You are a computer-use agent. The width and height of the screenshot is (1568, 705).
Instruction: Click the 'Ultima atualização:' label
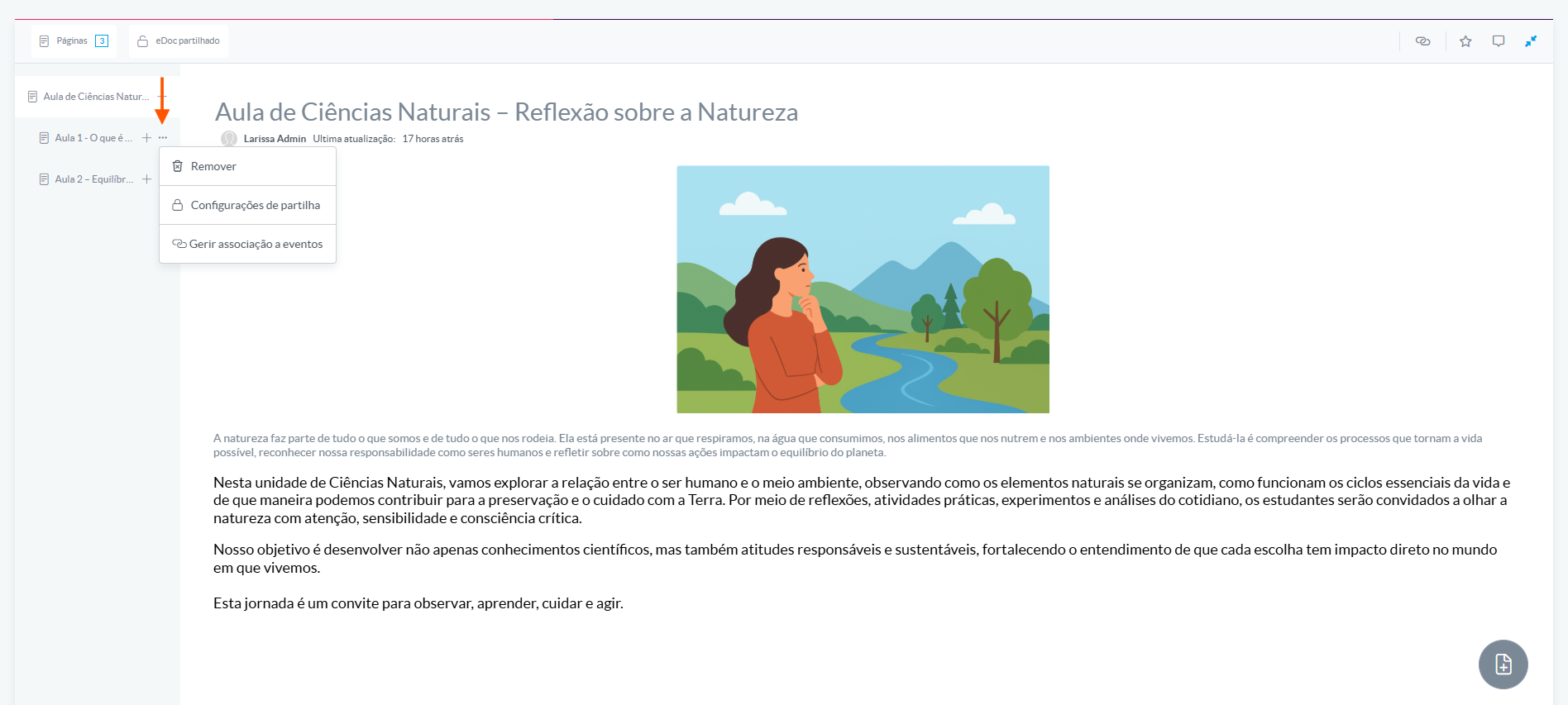tap(354, 139)
